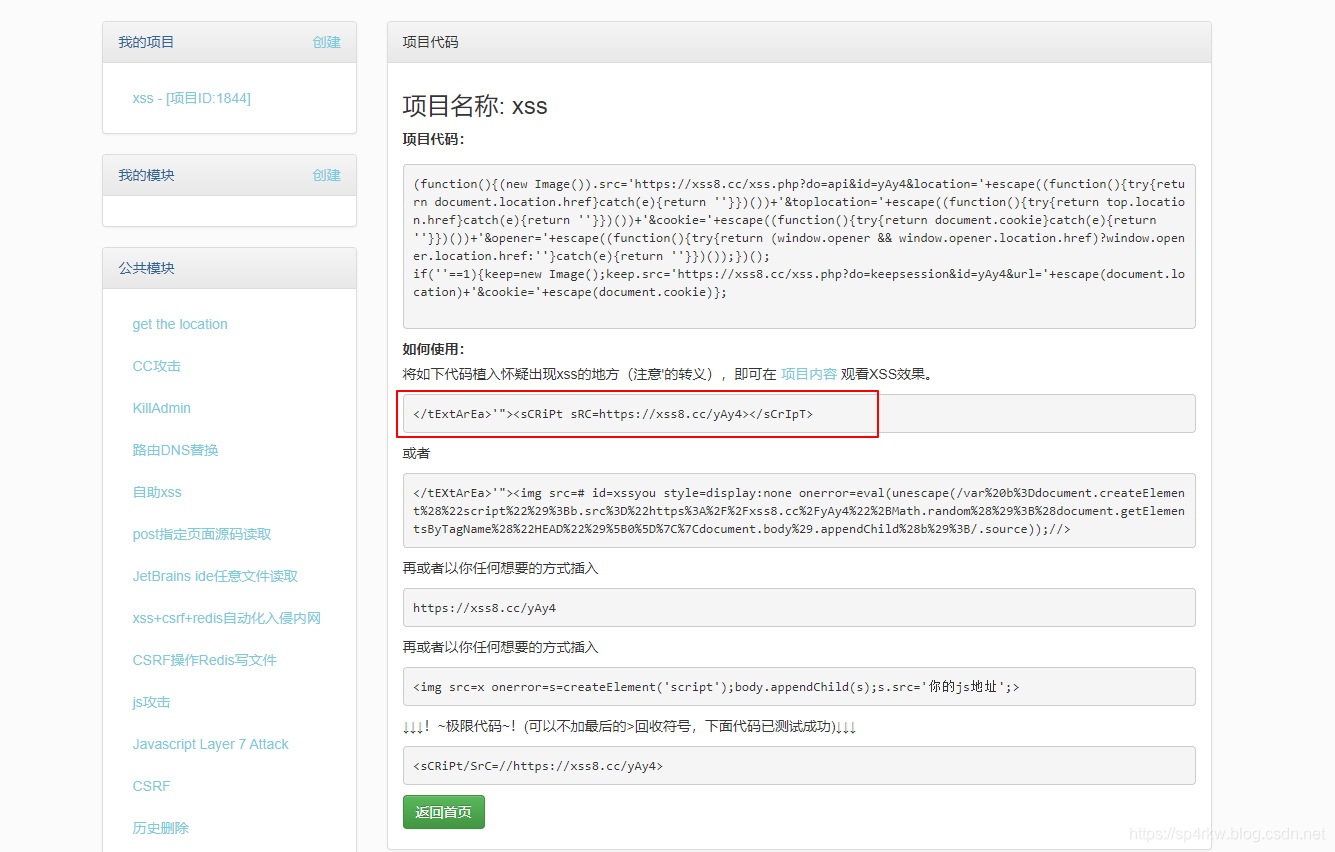Image resolution: width=1335 pixels, height=852 pixels.
Task: Open CSRF操作Redis写文件 module
Action: point(204,660)
